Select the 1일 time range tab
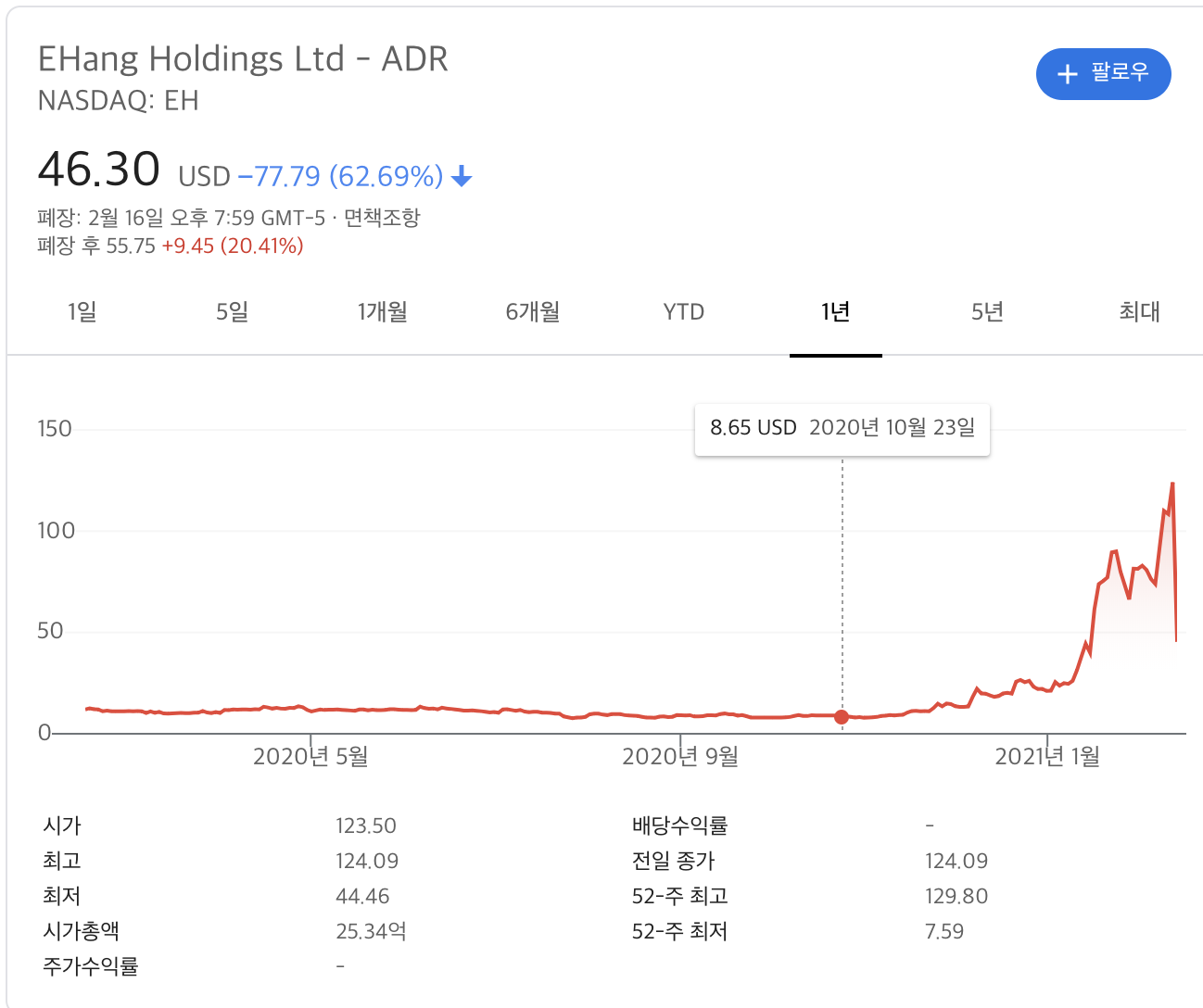Viewport: 1203px width, 1008px height. click(x=82, y=312)
